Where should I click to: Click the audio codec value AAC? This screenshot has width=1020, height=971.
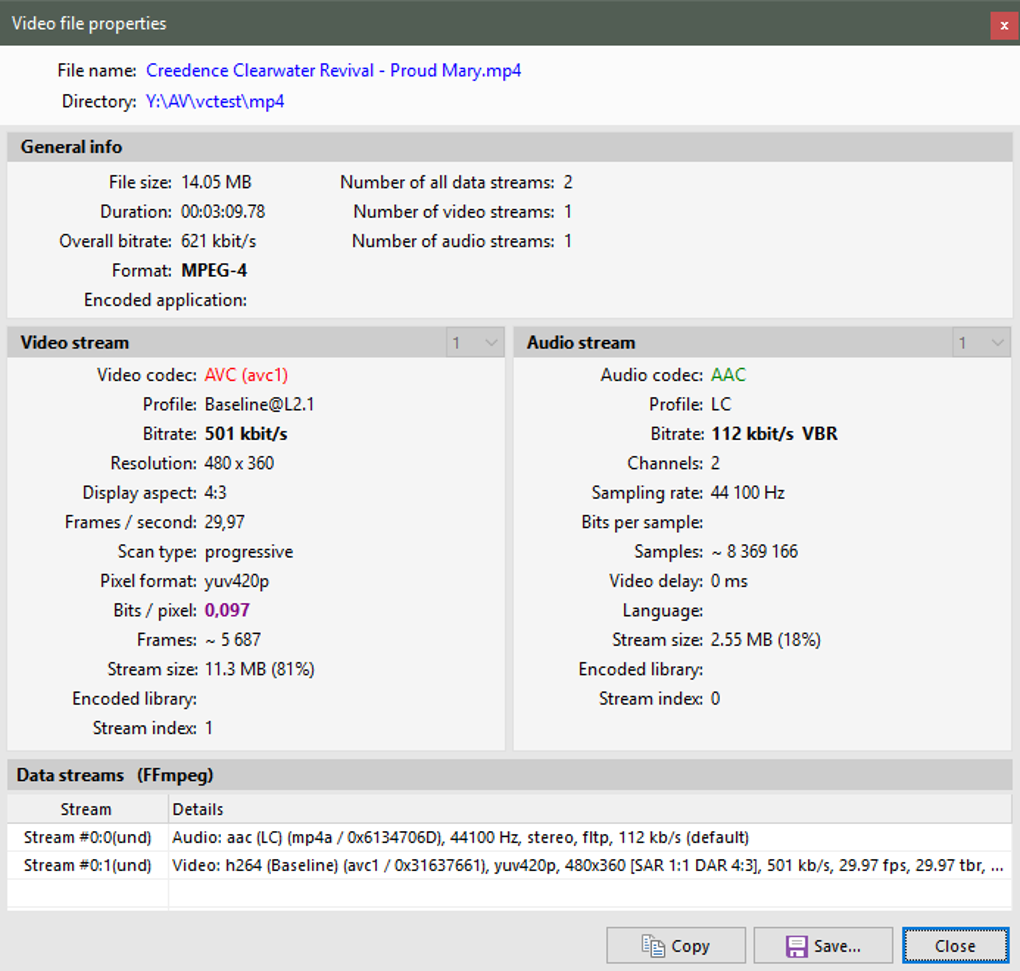pos(728,375)
